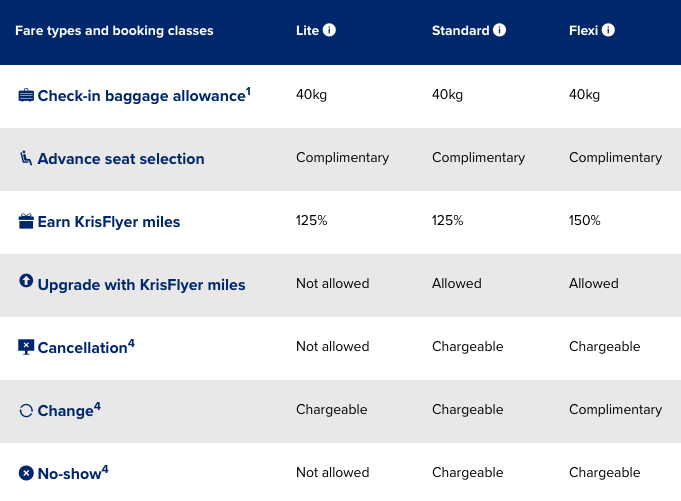Viewport: 681px width, 501px height.
Task: Click the Flexi fare info icon
Action: (608, 30)
